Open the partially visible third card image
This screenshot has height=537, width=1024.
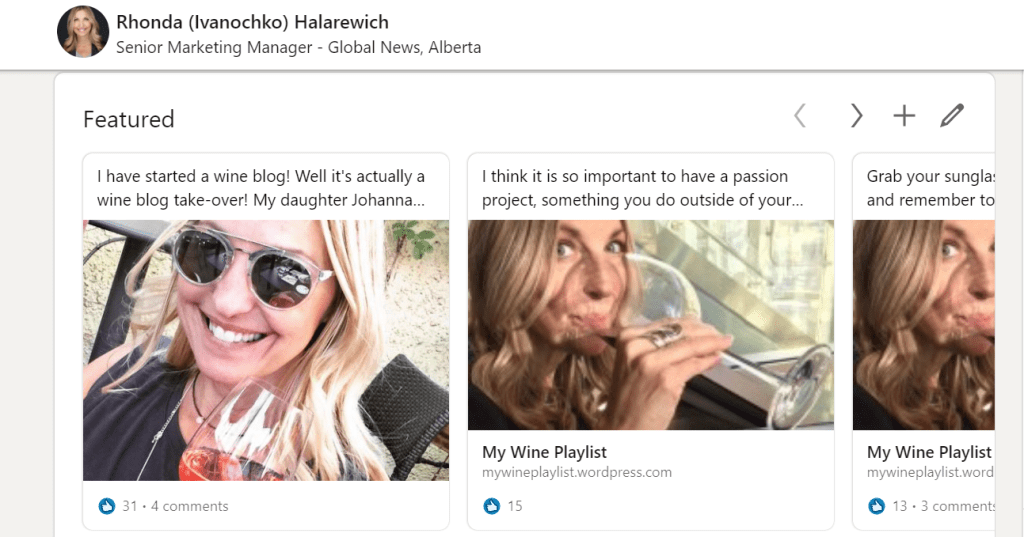coord(923,325)
